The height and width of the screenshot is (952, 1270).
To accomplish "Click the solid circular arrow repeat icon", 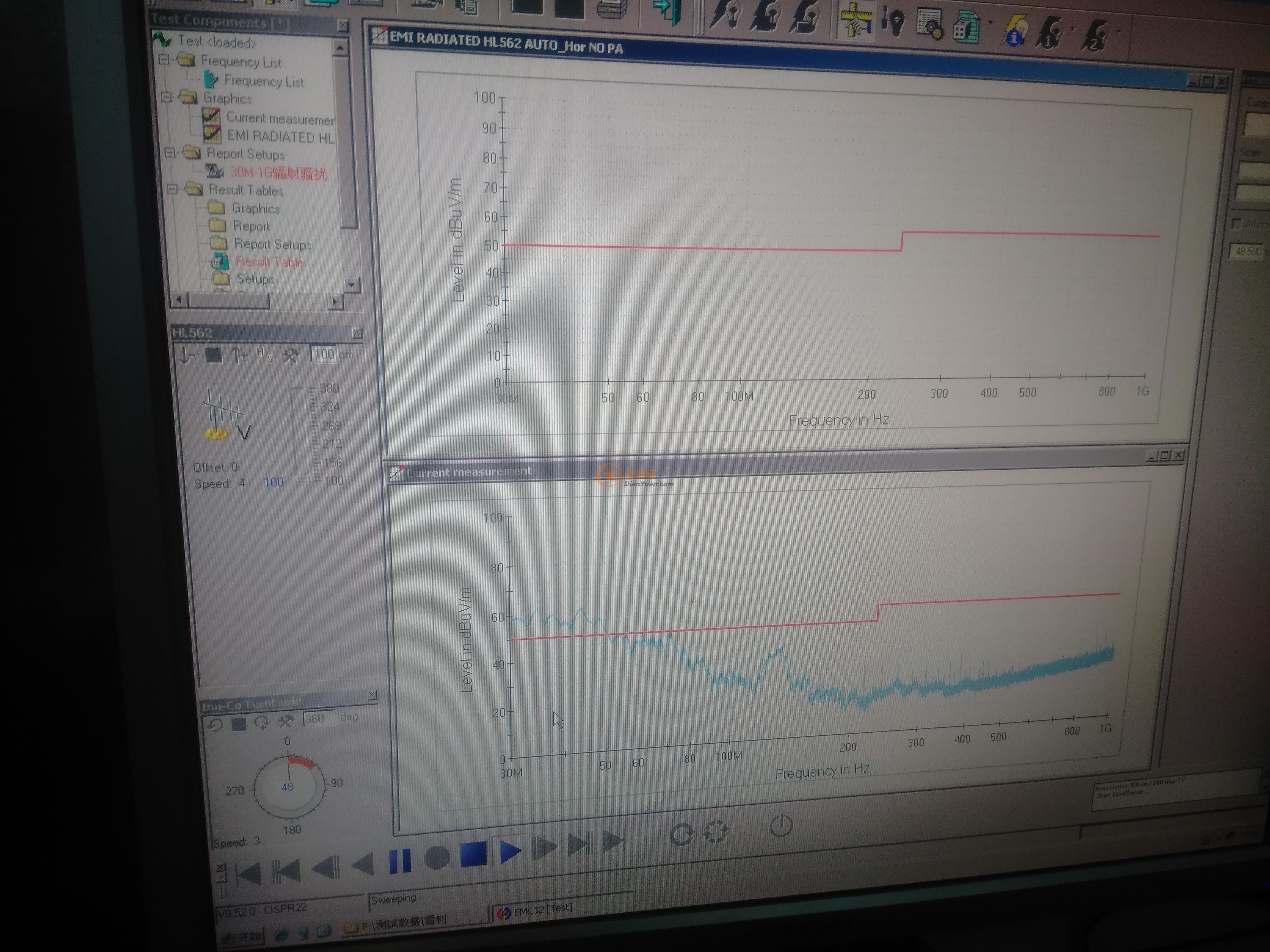I will tap(681, 834).
